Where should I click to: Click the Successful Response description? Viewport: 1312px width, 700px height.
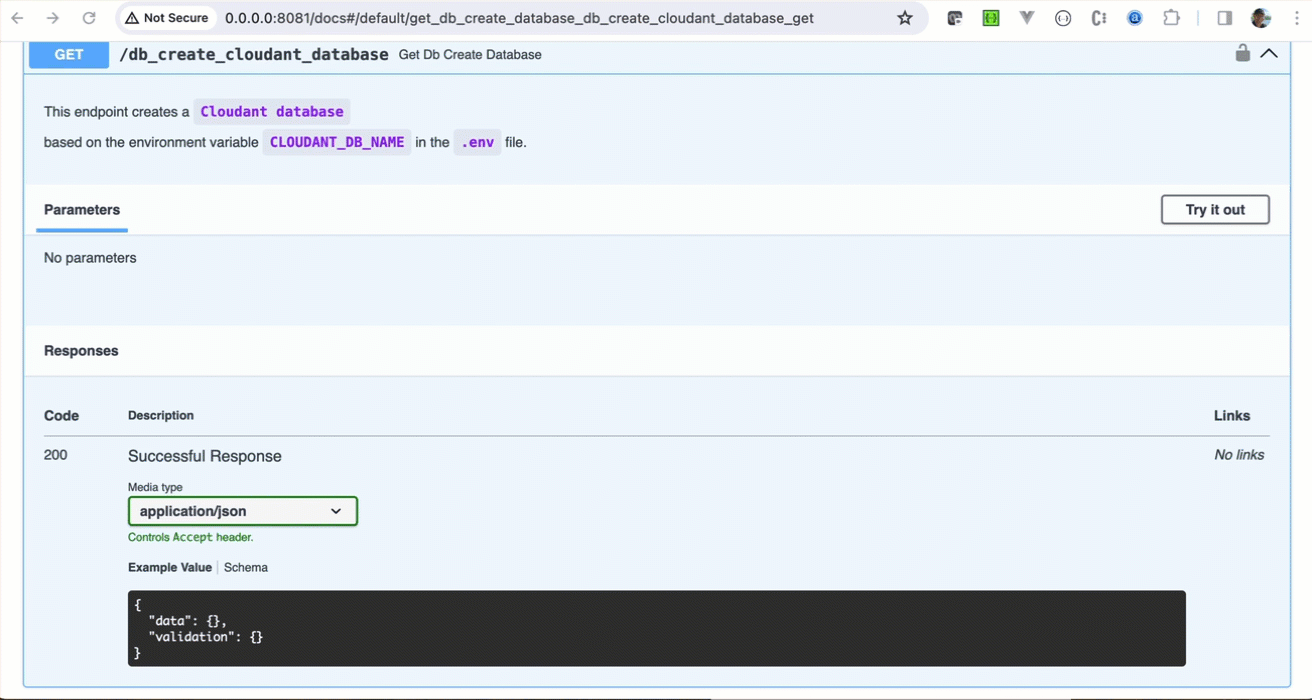pos(205,456)
